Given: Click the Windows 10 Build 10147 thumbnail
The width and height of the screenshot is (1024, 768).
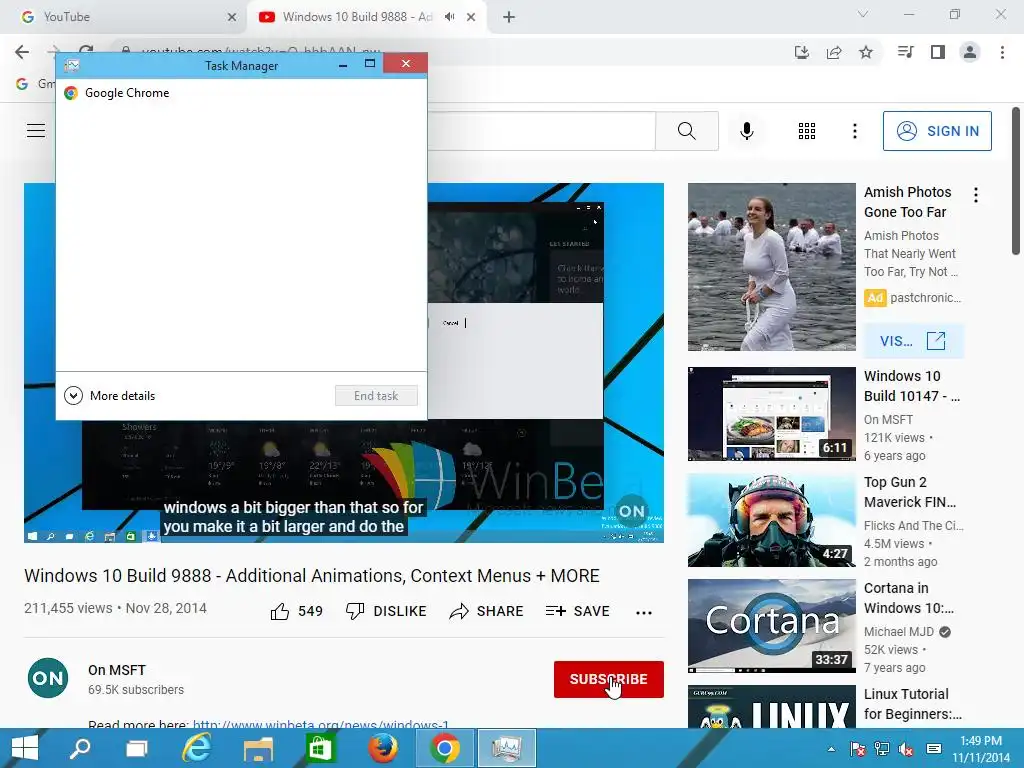Looking at the screenshot, I should tap(772, 414).
